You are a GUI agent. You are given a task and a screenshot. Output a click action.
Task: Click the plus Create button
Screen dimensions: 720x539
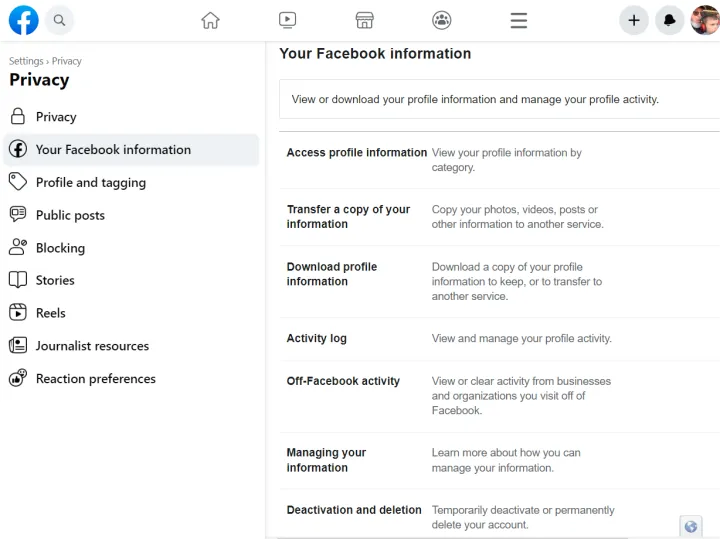[633, 20]
